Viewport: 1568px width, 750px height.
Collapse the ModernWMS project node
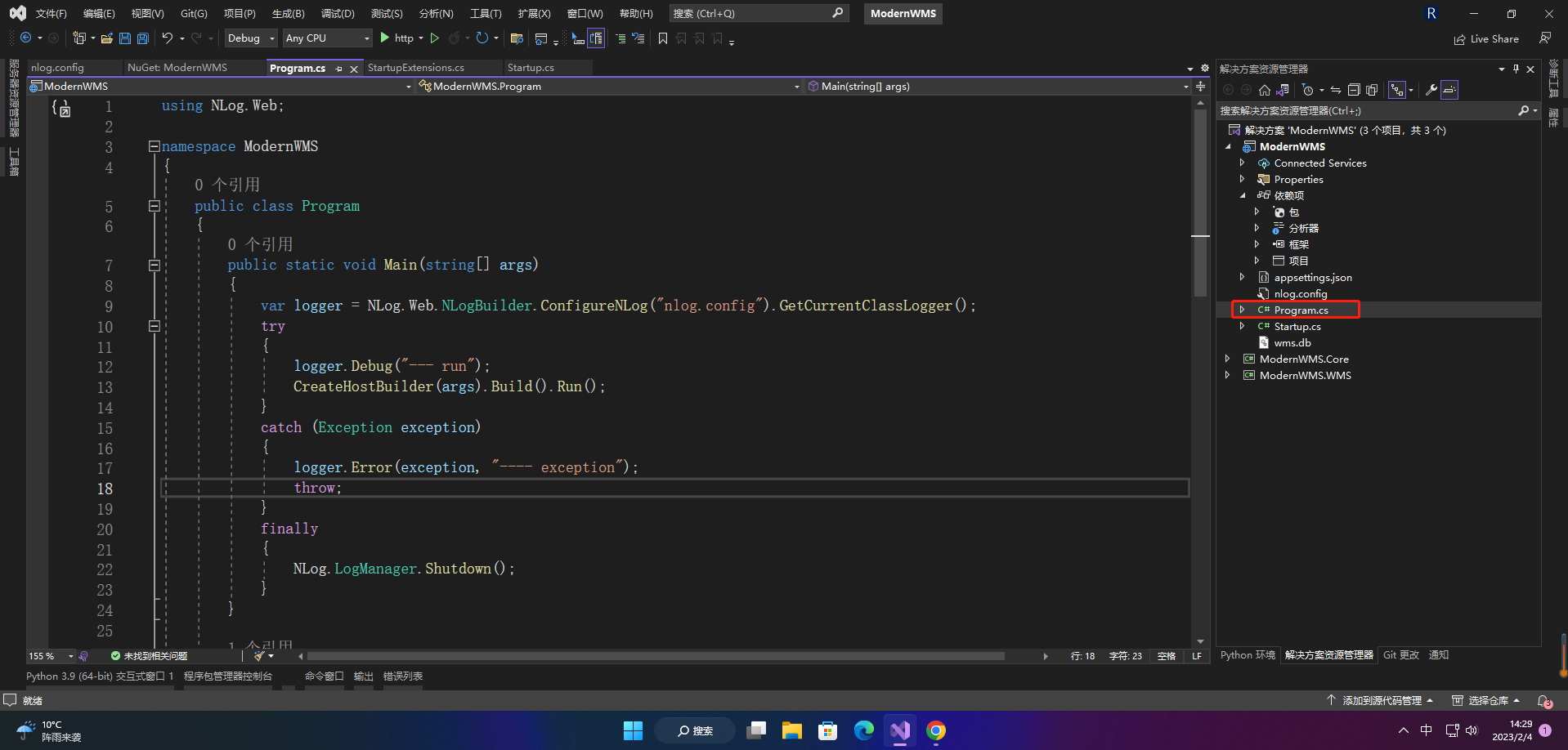1228,147
